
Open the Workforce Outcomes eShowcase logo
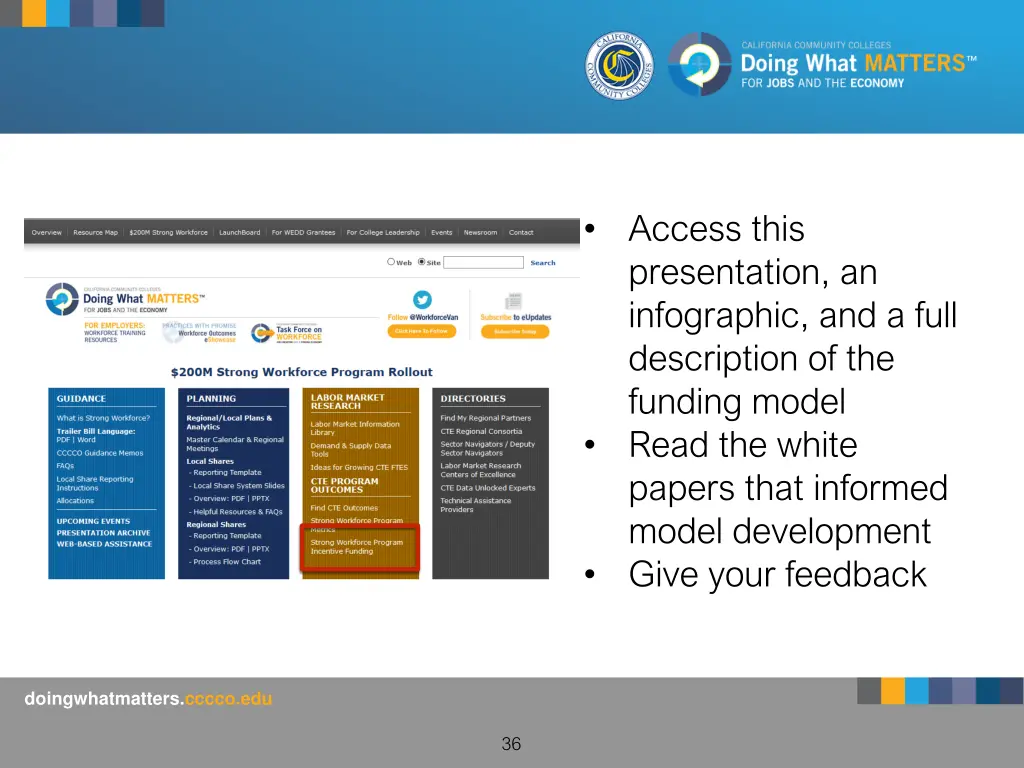[x=206, y=333]
